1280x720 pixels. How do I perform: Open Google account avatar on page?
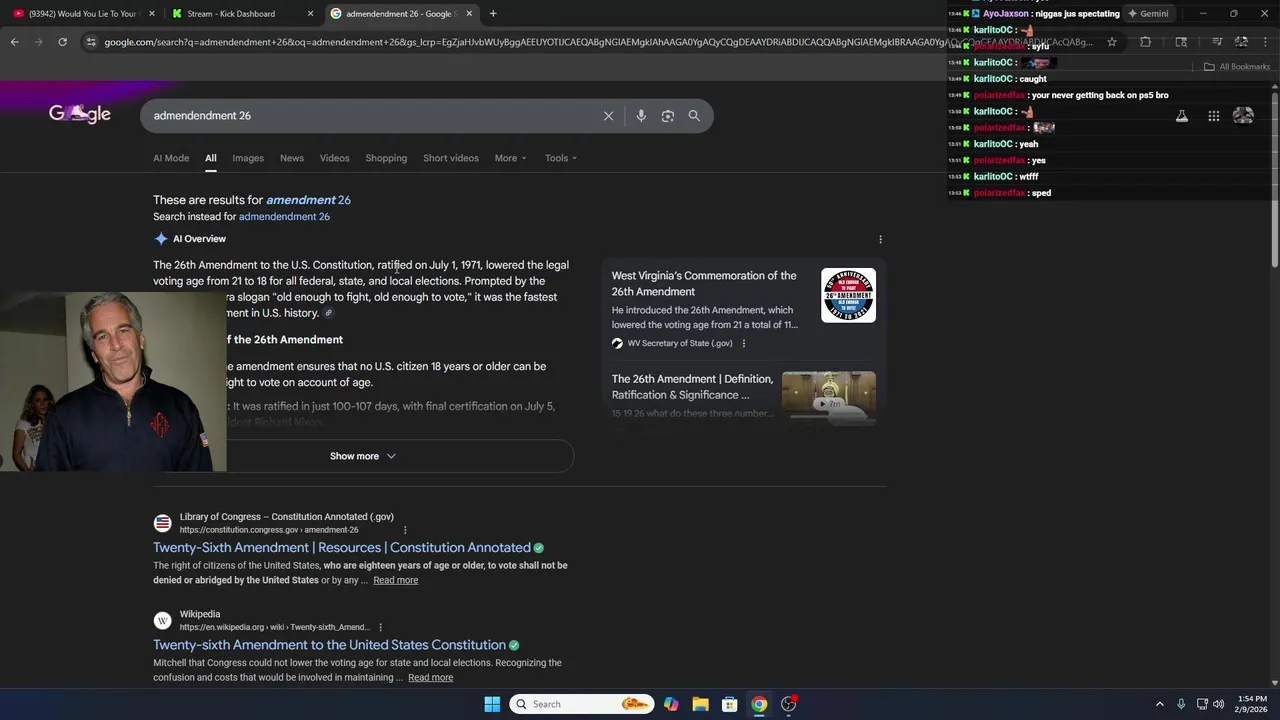click(1243, 116)
